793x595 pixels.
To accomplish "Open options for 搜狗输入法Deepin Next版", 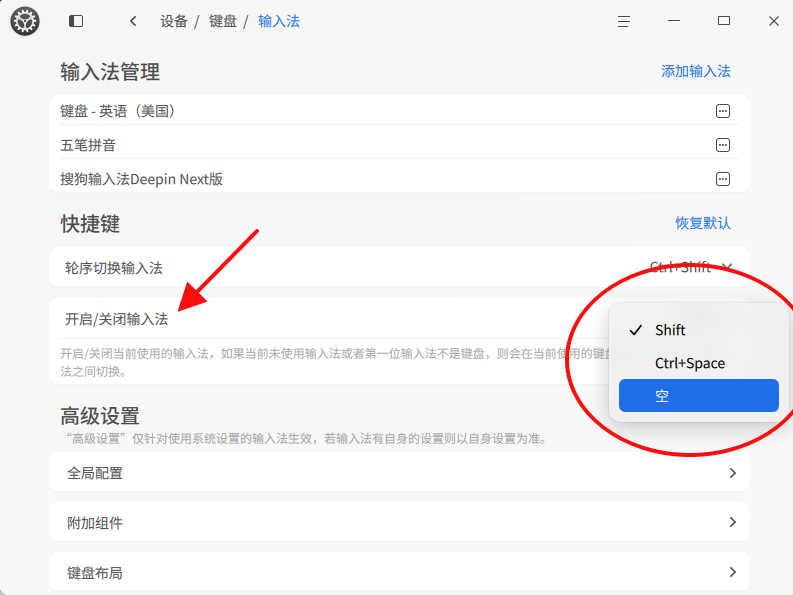I will point(723,179).
